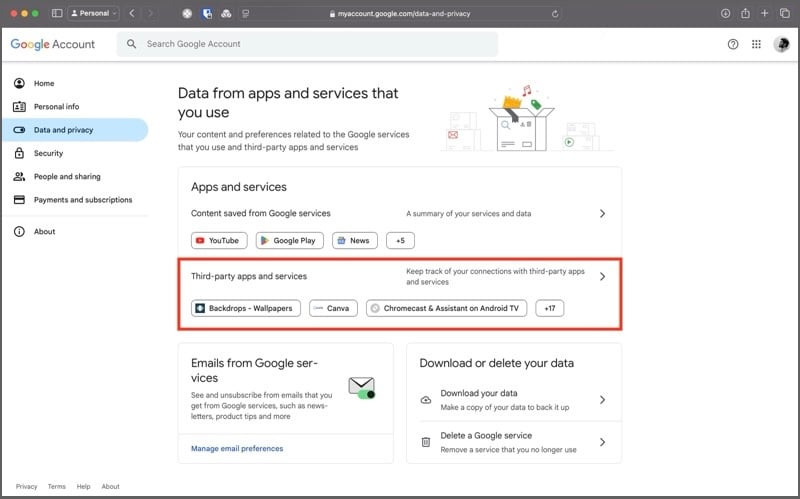The width and height of the screenshot is (800, 499).
Task: Open About in the sidebar
Action: (x=75, y=232)
